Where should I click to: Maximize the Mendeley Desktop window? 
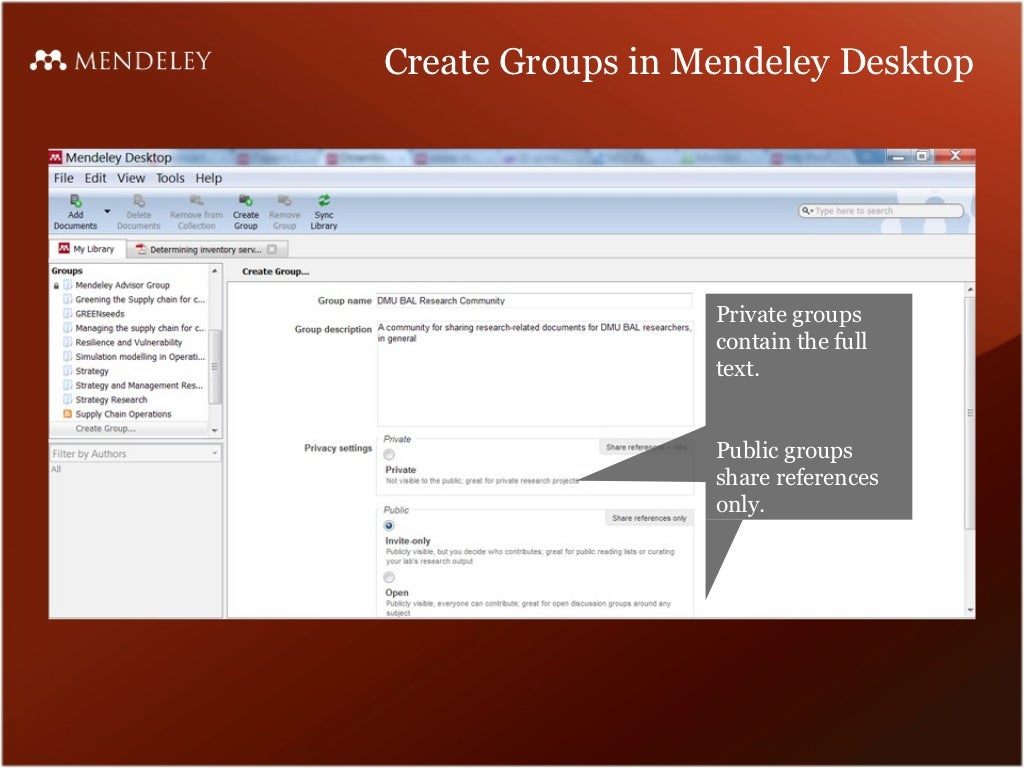(x=922, y=156)
